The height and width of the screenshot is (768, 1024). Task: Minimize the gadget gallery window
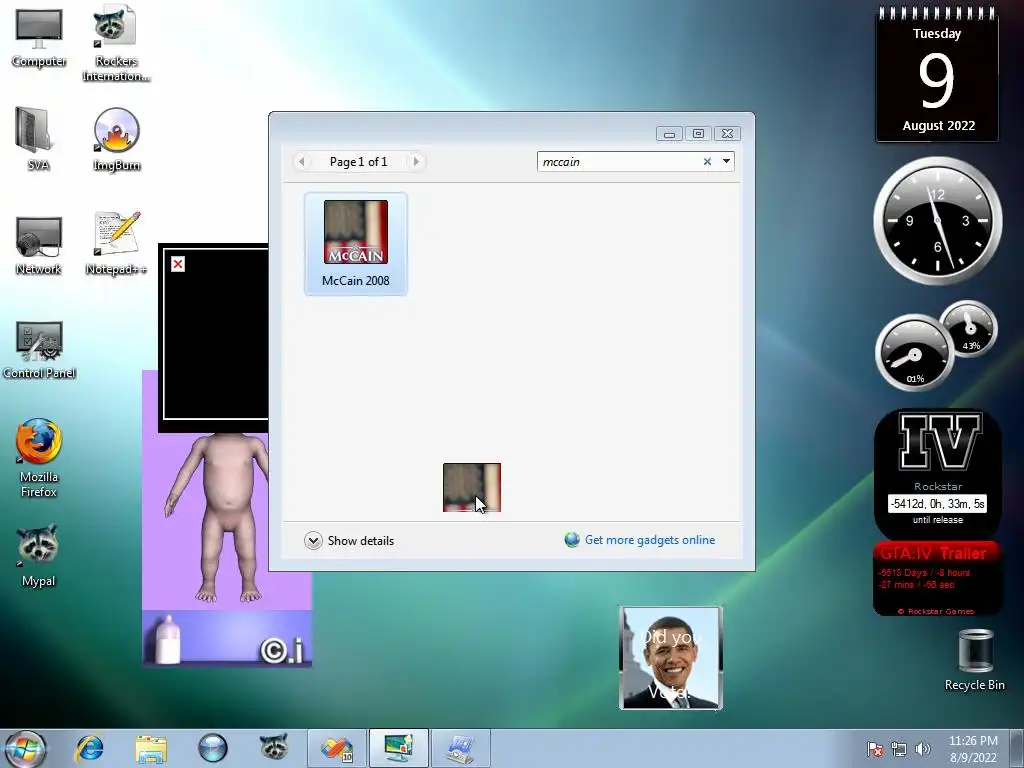[669, 134]
